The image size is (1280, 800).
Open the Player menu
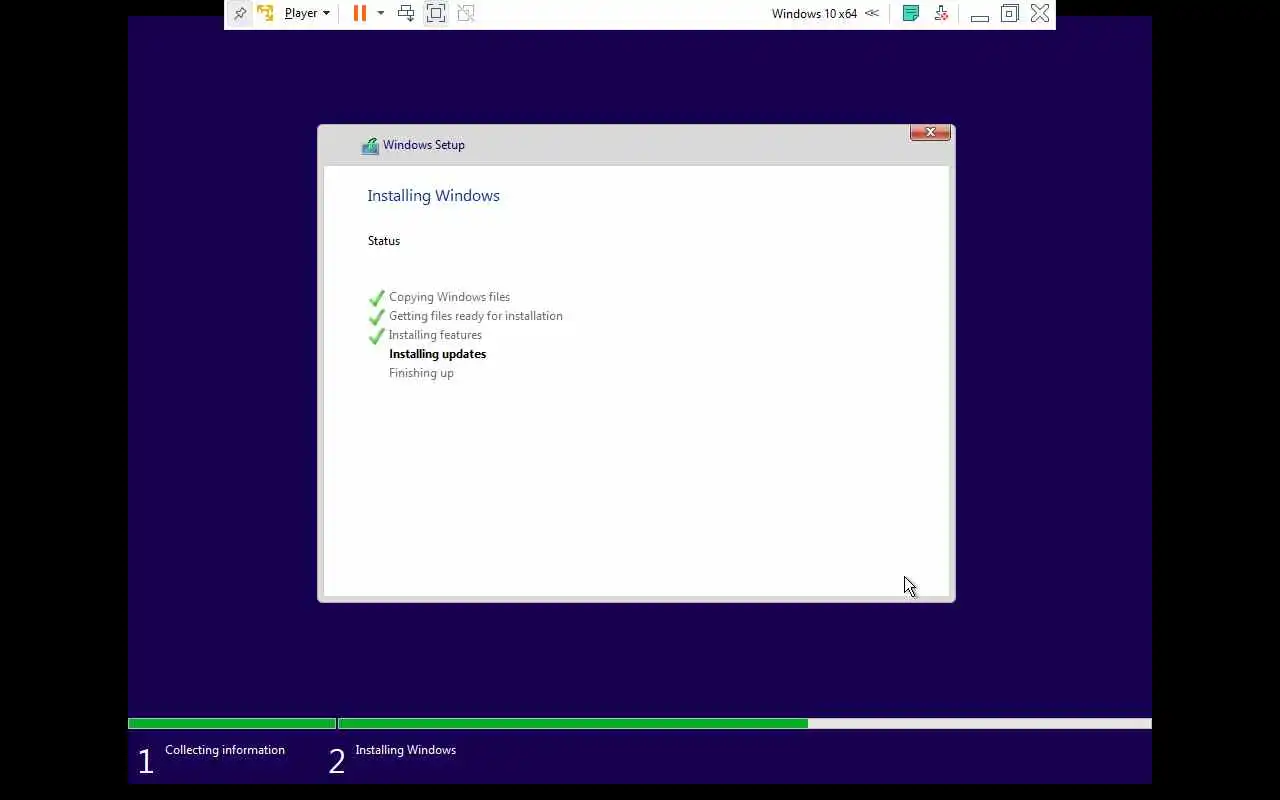(307, 13)
